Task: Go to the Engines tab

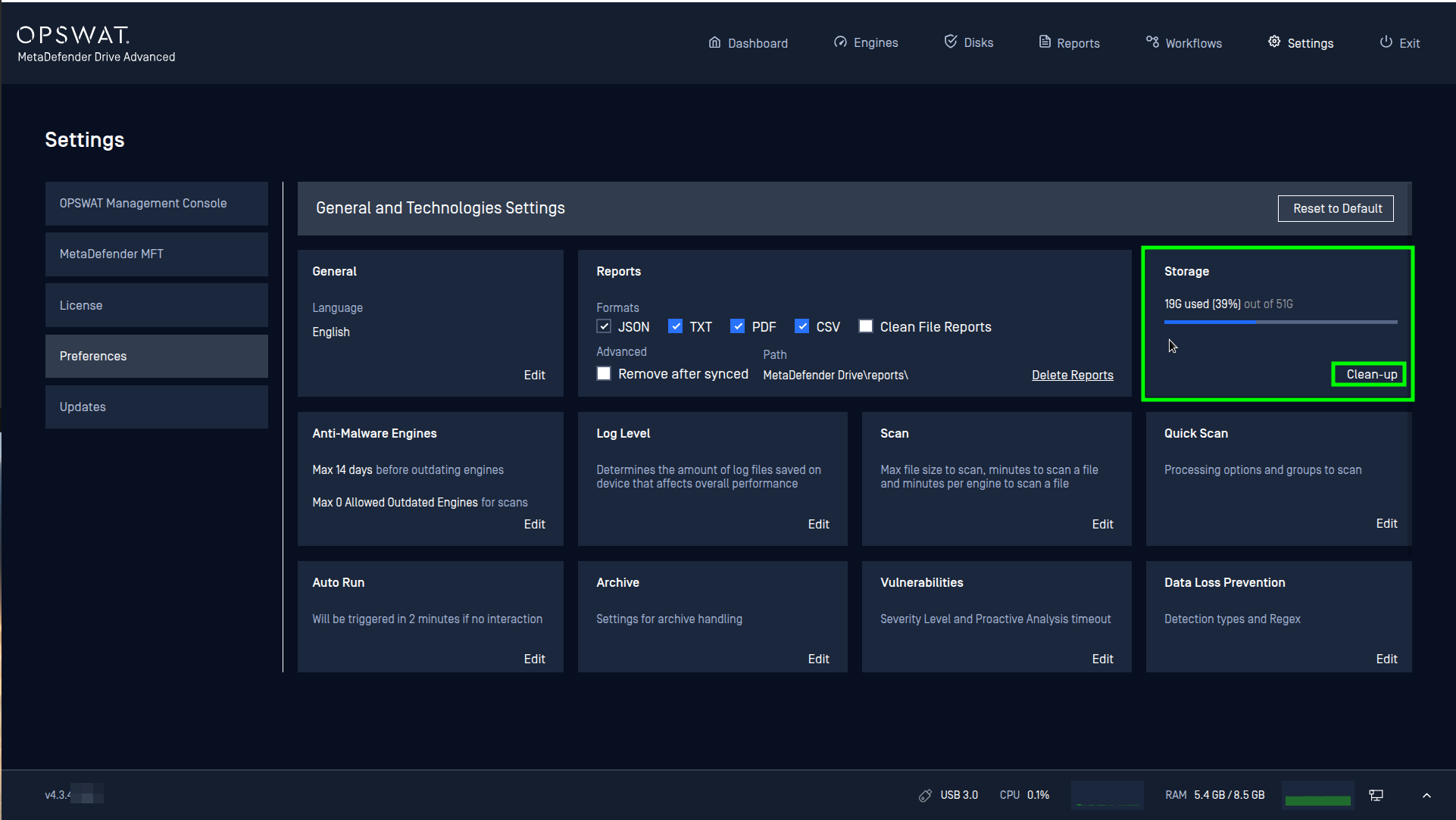Action: (x=866, y=43)
